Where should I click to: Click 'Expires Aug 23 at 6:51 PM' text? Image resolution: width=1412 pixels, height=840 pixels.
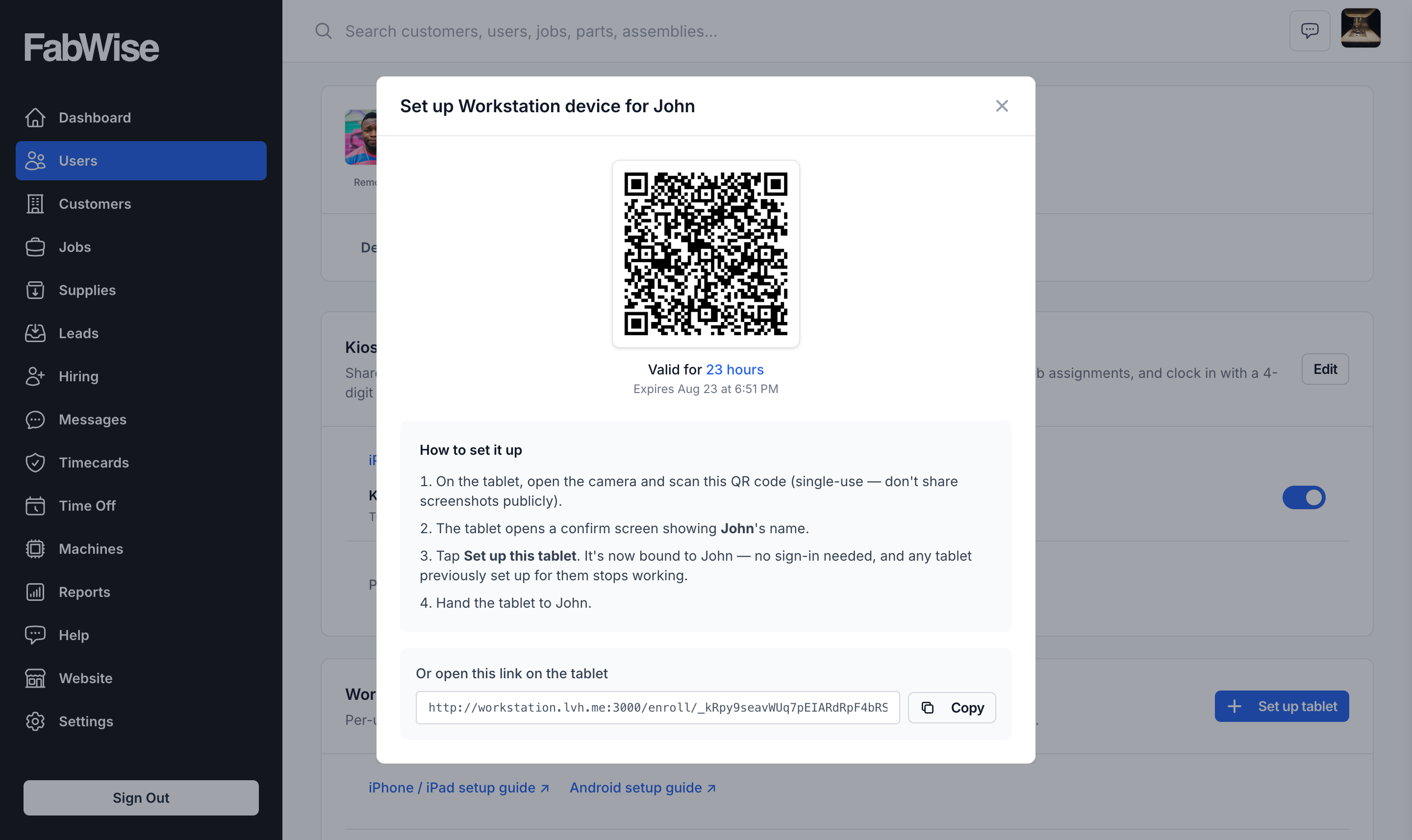(x=706, y=389)
